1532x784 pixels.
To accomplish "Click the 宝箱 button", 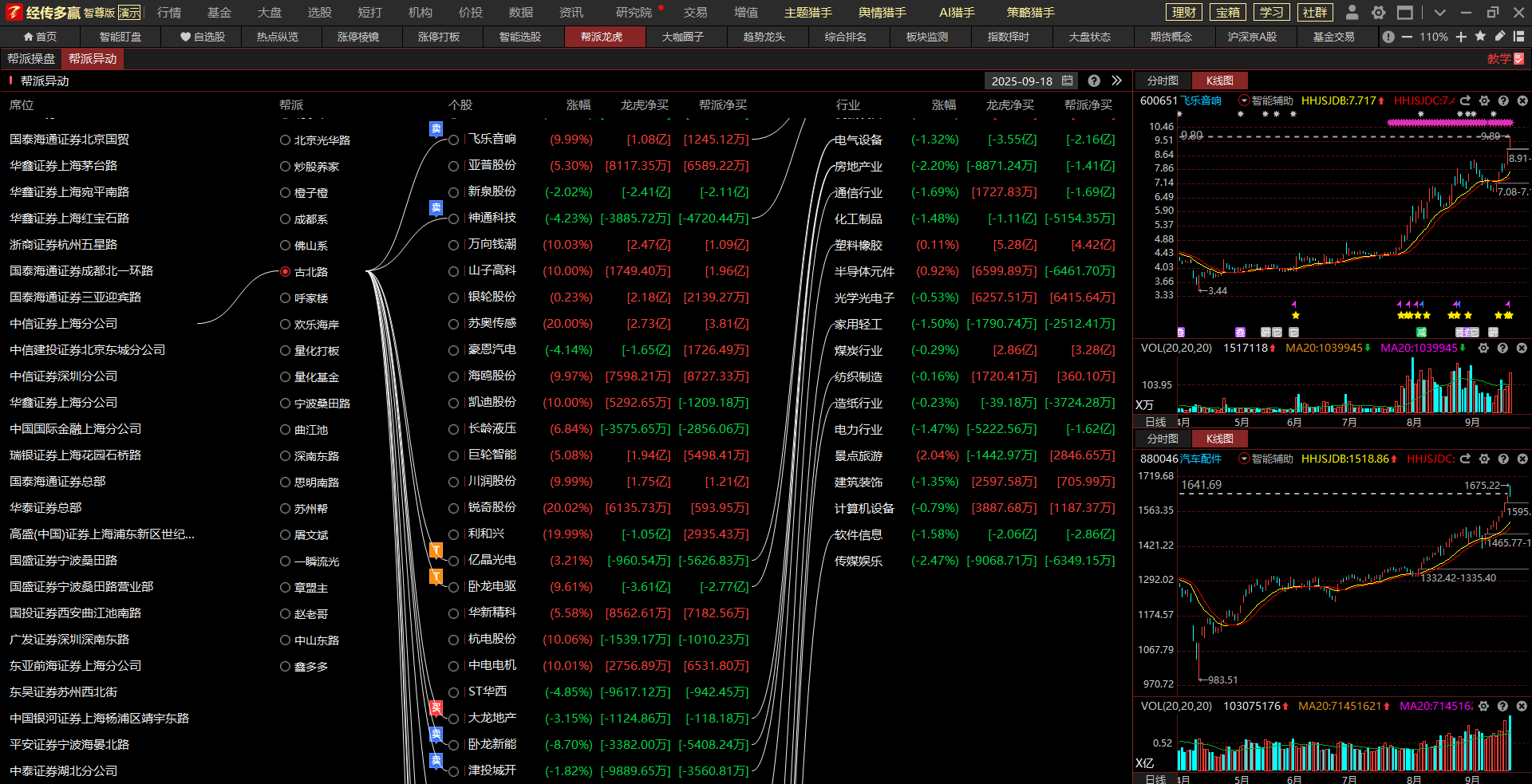I will point(1228,12).
